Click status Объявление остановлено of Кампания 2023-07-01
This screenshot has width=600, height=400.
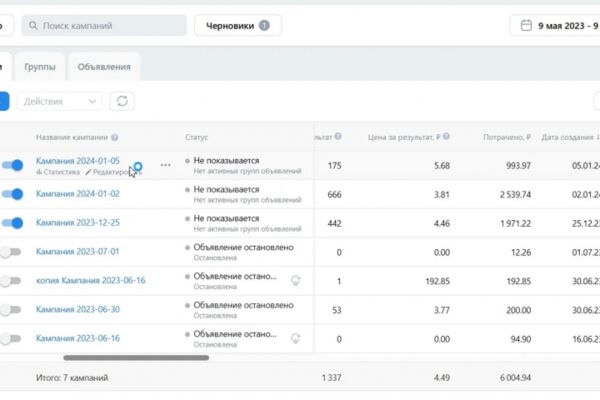[243, 247]
